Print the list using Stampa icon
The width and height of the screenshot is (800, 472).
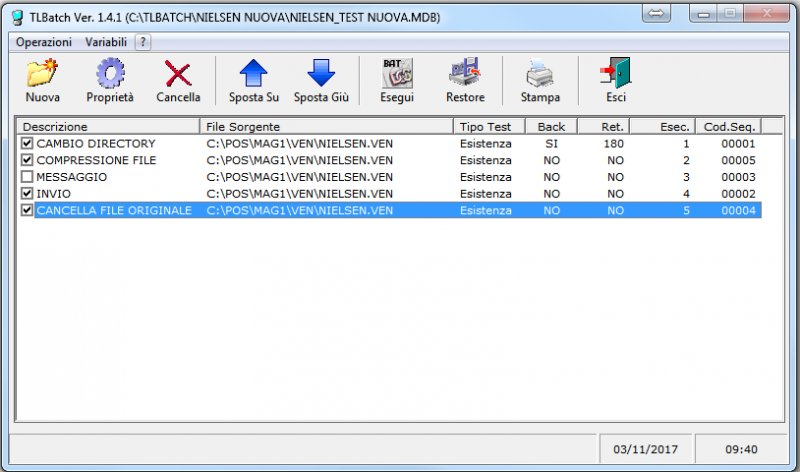pyautogui.click(x=540, y=76)
